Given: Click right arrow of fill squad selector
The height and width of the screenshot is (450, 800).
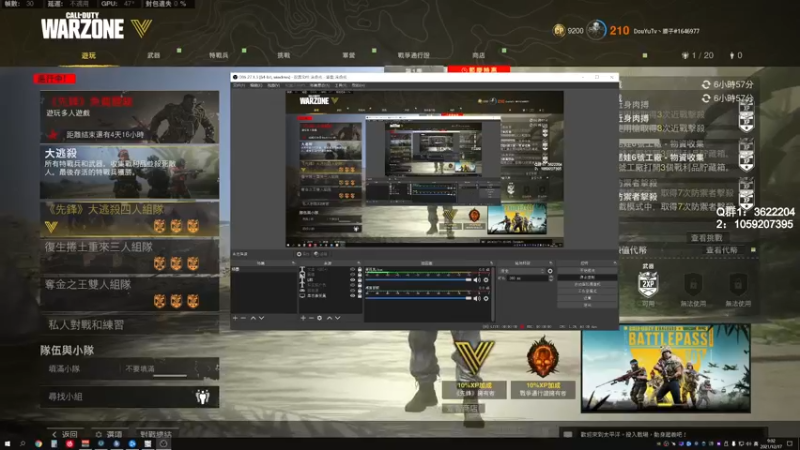Looking at the screenshot, I should [x=209, y=368].
